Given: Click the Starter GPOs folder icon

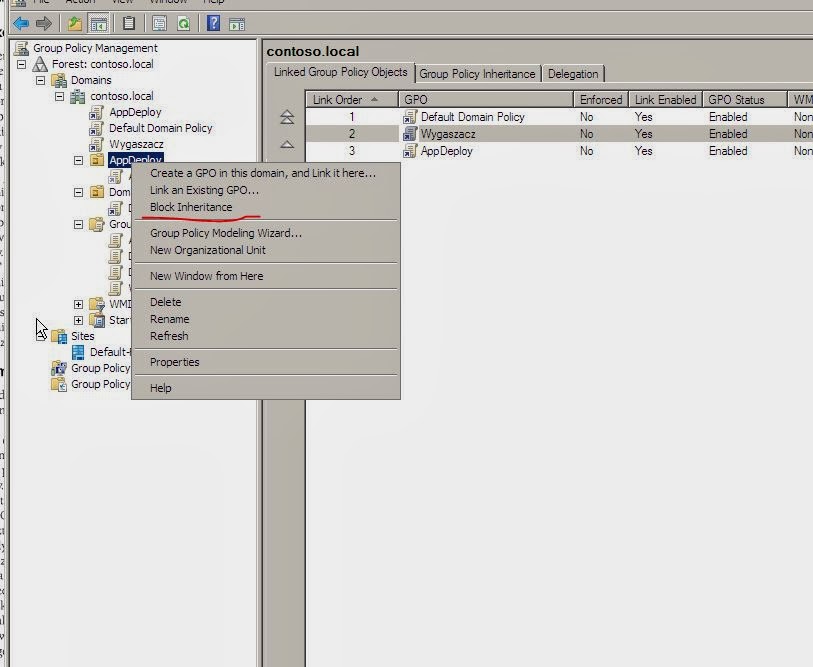Looking at the screenshot, I should pyautogui.click(x=96, y=320).
